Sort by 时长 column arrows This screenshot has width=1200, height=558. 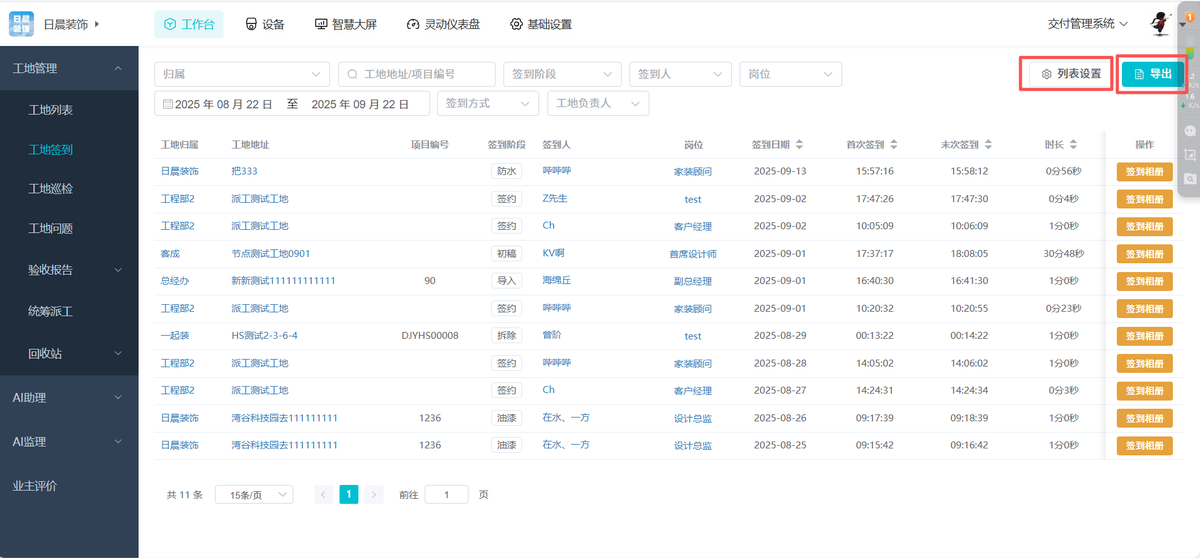pyautogui.click(x=1074, y=144)
